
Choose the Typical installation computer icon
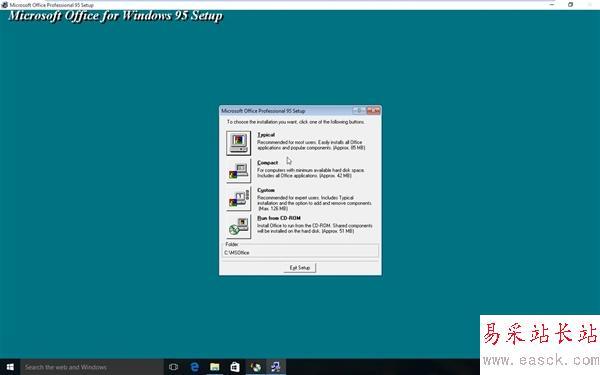coord(238,143)
